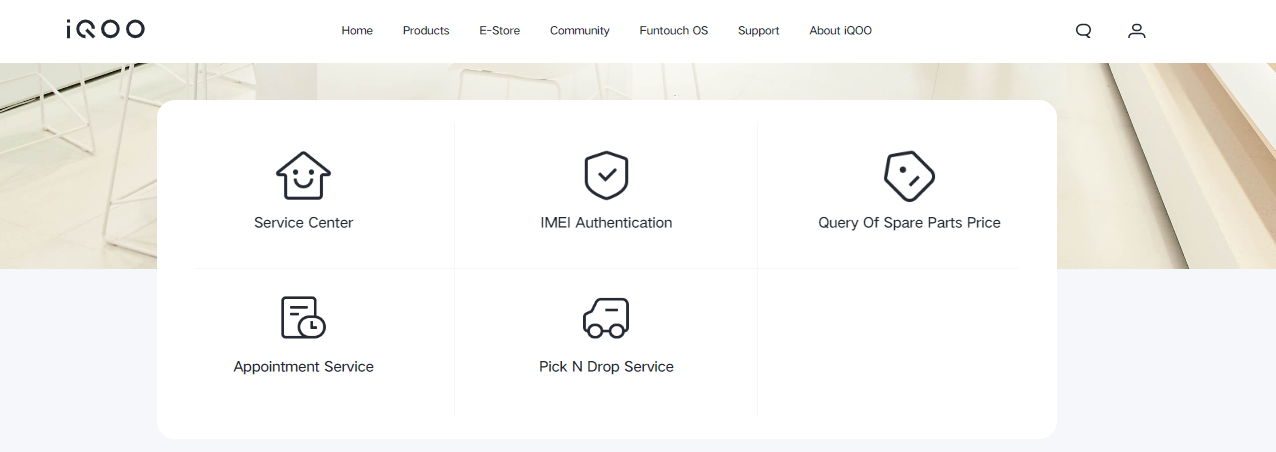Click the Pick N Drop van icon
The width and height of the screenshot is (1276, 452).
606,318
